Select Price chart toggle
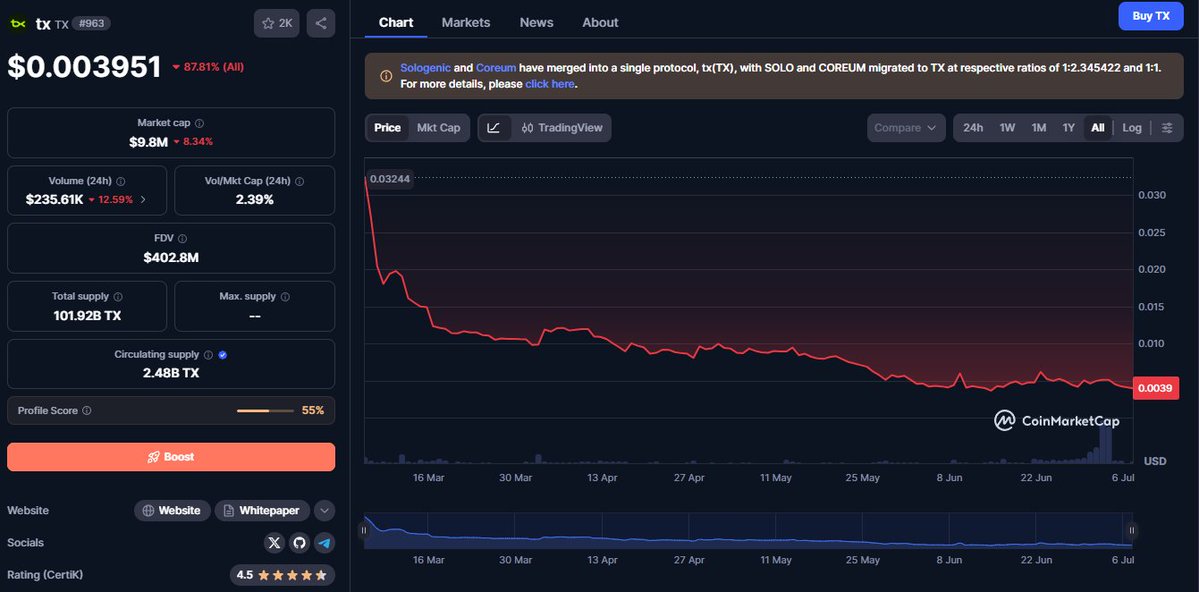This screenshot has width=1199, height=592. (x=387, y=128)
